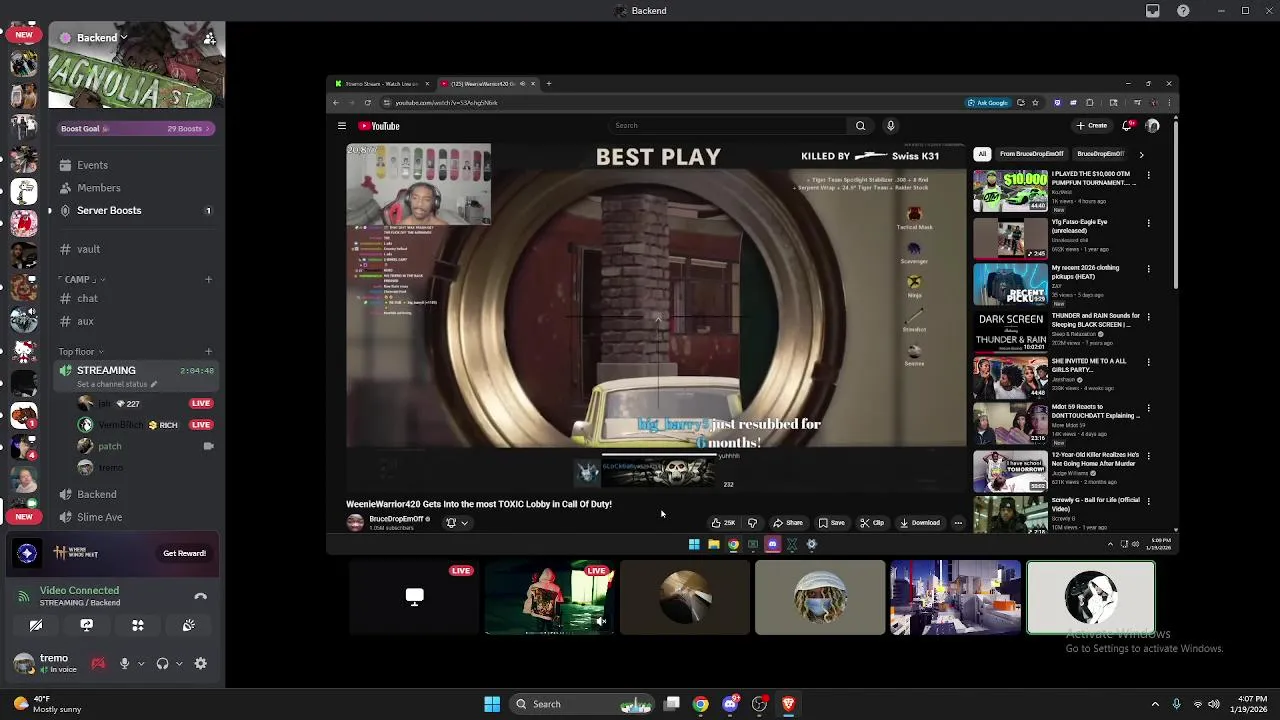Edit channel status pencil under STREAMING
This screenshot has width=1280, height=720.
click(154, 384)
